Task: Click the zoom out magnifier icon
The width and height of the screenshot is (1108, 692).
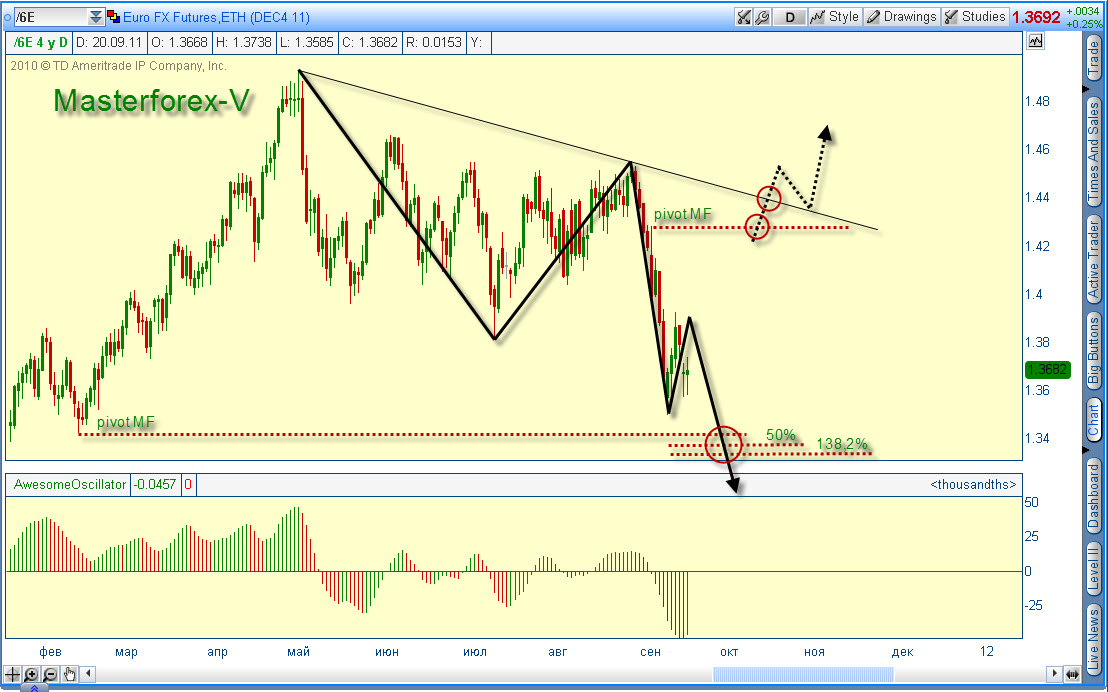Action: 51,674
